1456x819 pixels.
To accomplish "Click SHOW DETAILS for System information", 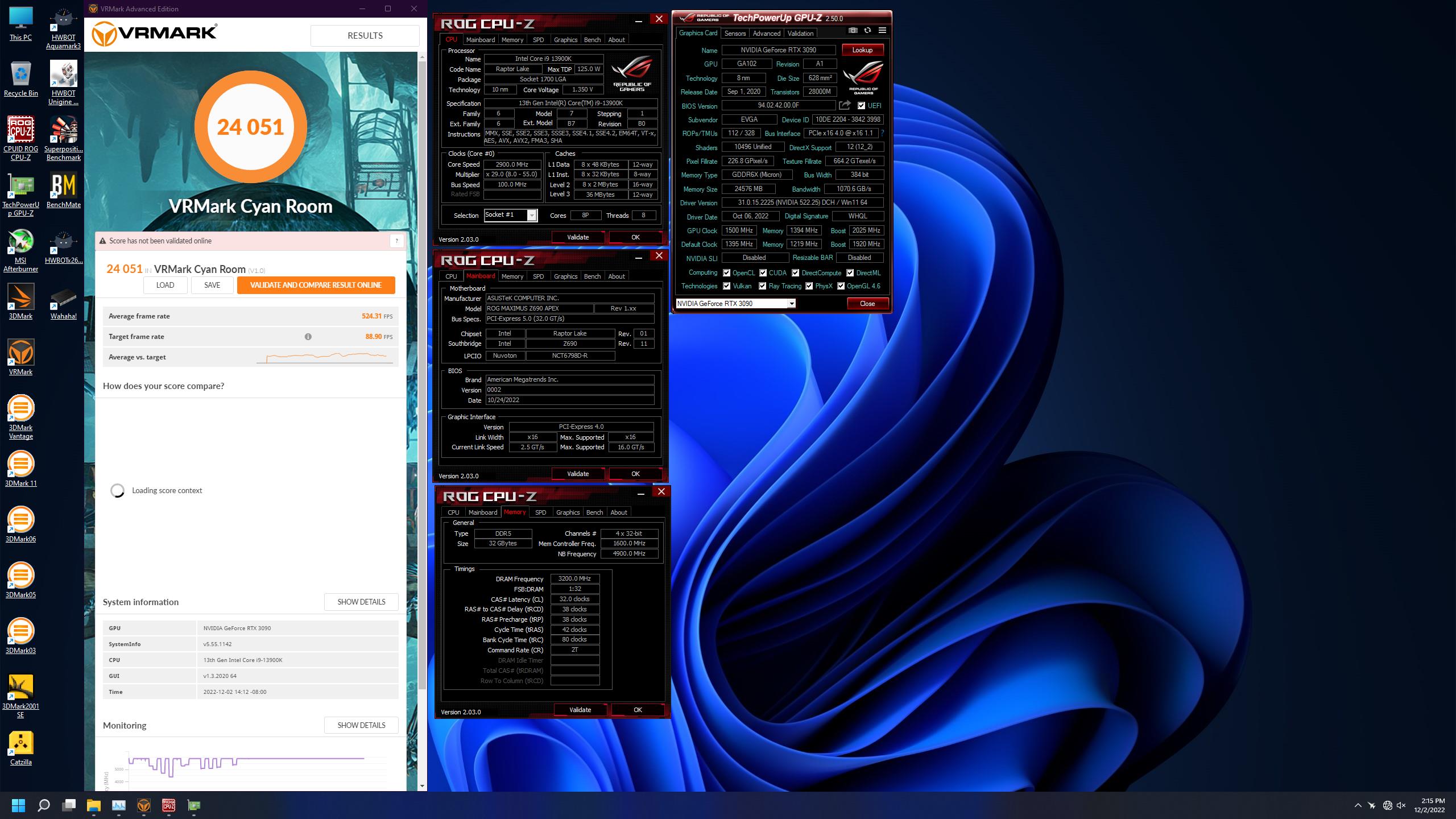I will 361,602.
